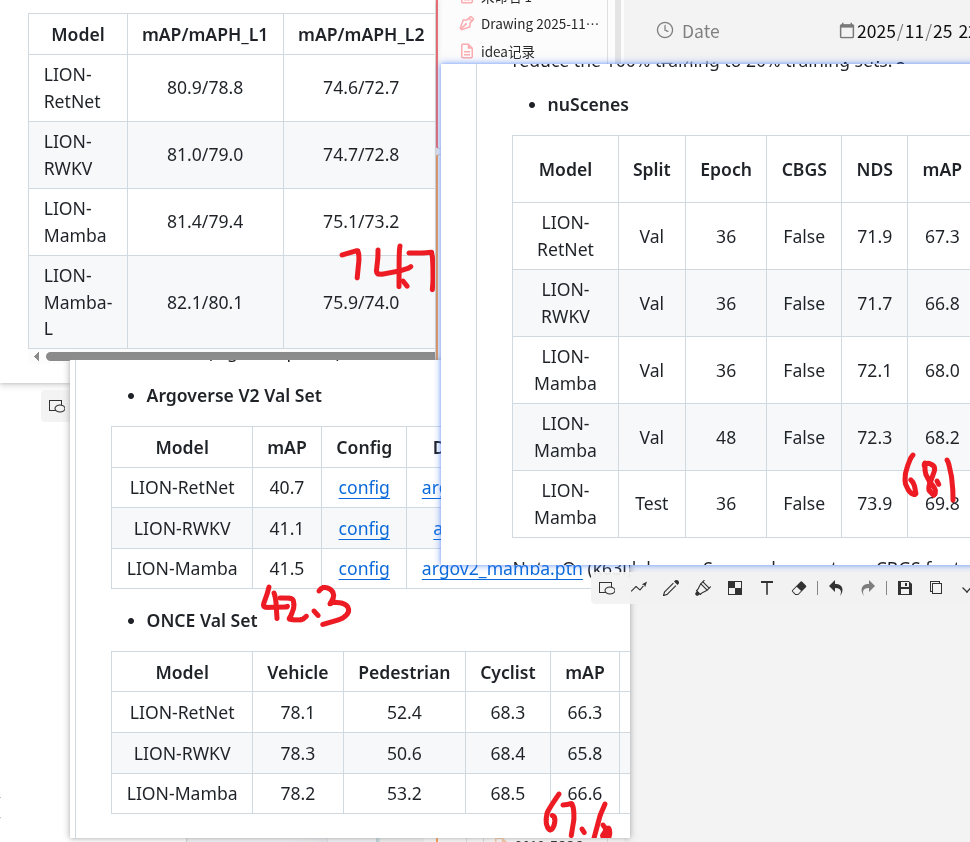
Task: Select the nuScenes mAP value 67.3
Action: 942,237
